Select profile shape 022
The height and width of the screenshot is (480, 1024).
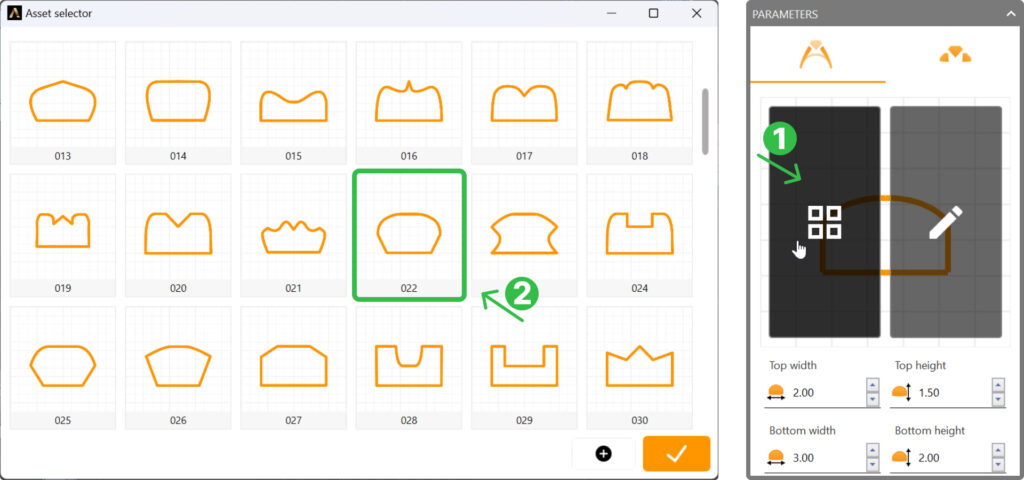click(x=408, y=234)
